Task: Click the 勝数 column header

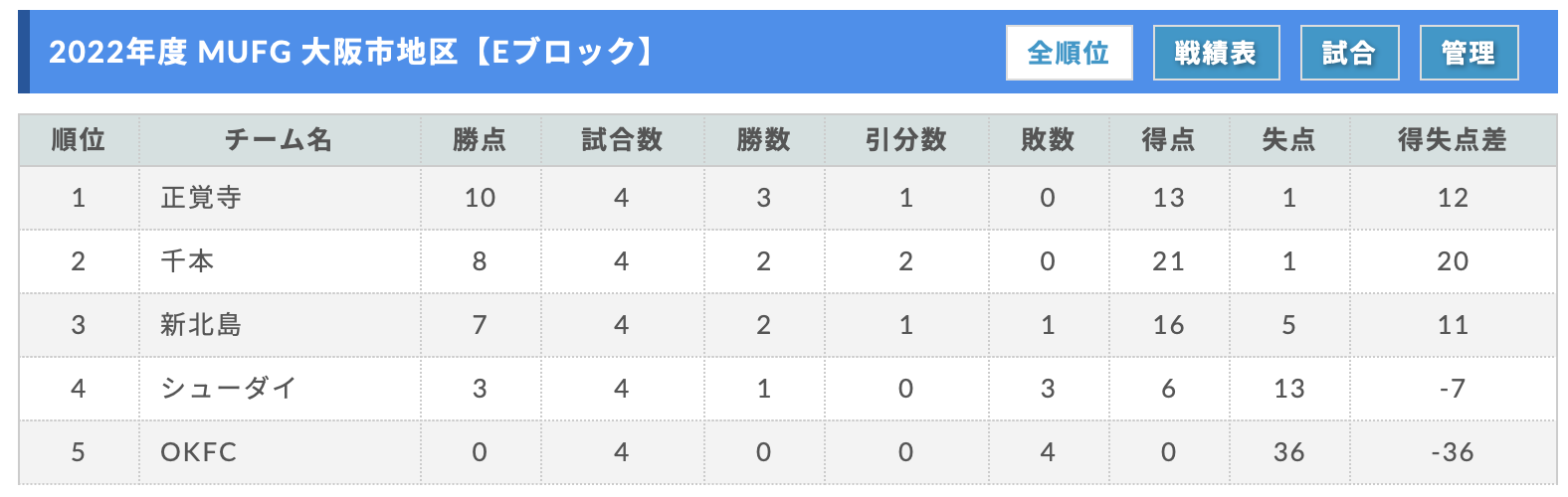Action: [763, 140]
